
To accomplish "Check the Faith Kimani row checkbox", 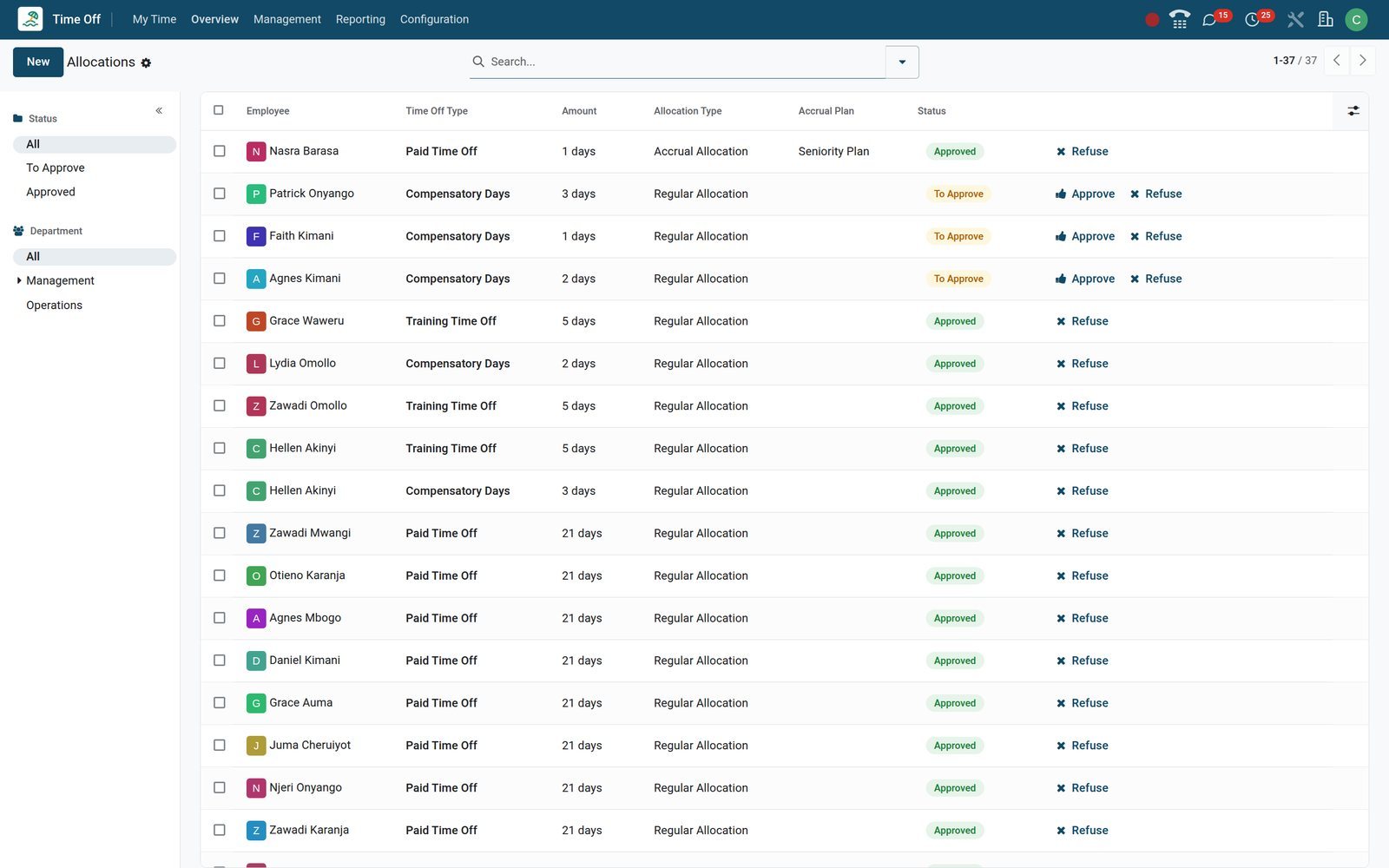I will coord(220,236).
